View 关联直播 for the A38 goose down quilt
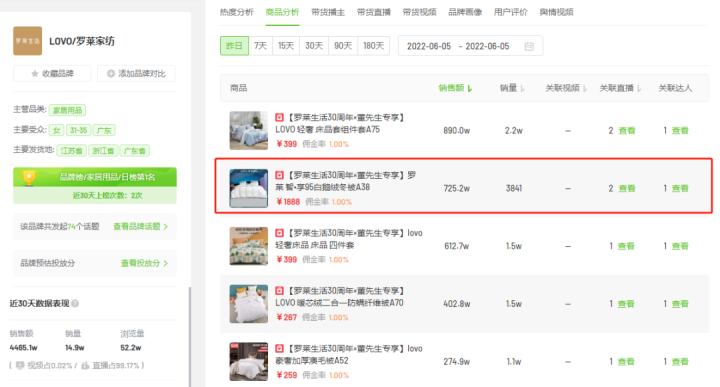720x387 pixels. coord(627,189)
